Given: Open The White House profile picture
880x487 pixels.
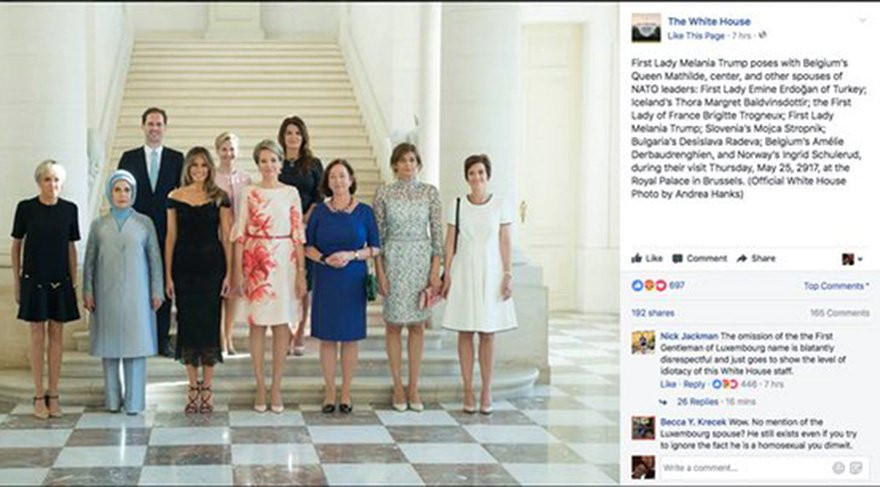Looking at the screenshot, I should (646, 27).
